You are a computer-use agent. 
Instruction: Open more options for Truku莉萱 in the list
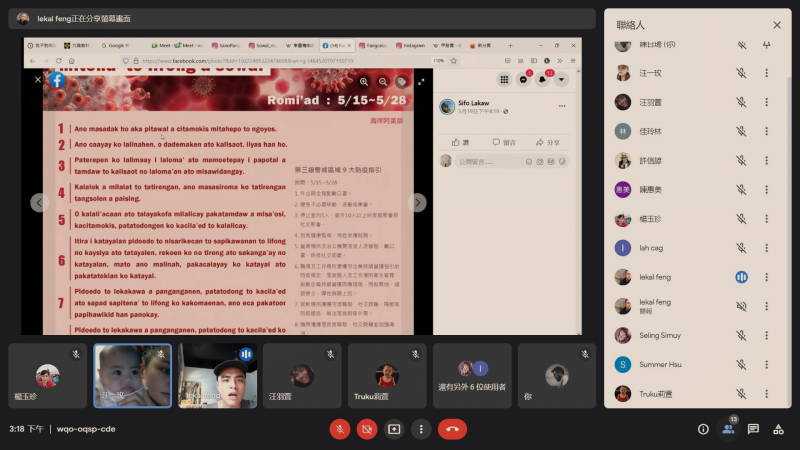pyautogui.click(x=766, y=393)
